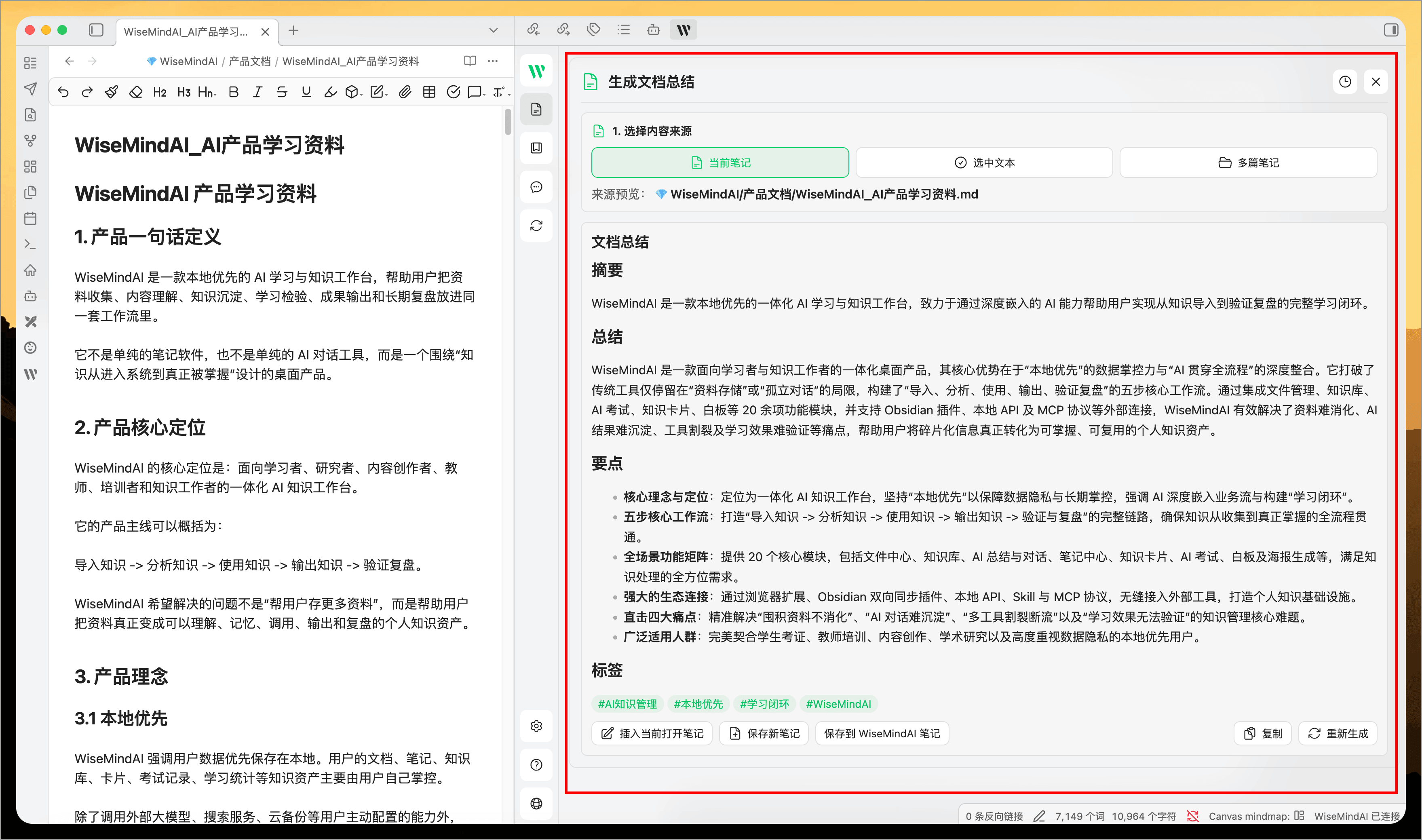Click the redo arrow in the editing toolbar

87,92
